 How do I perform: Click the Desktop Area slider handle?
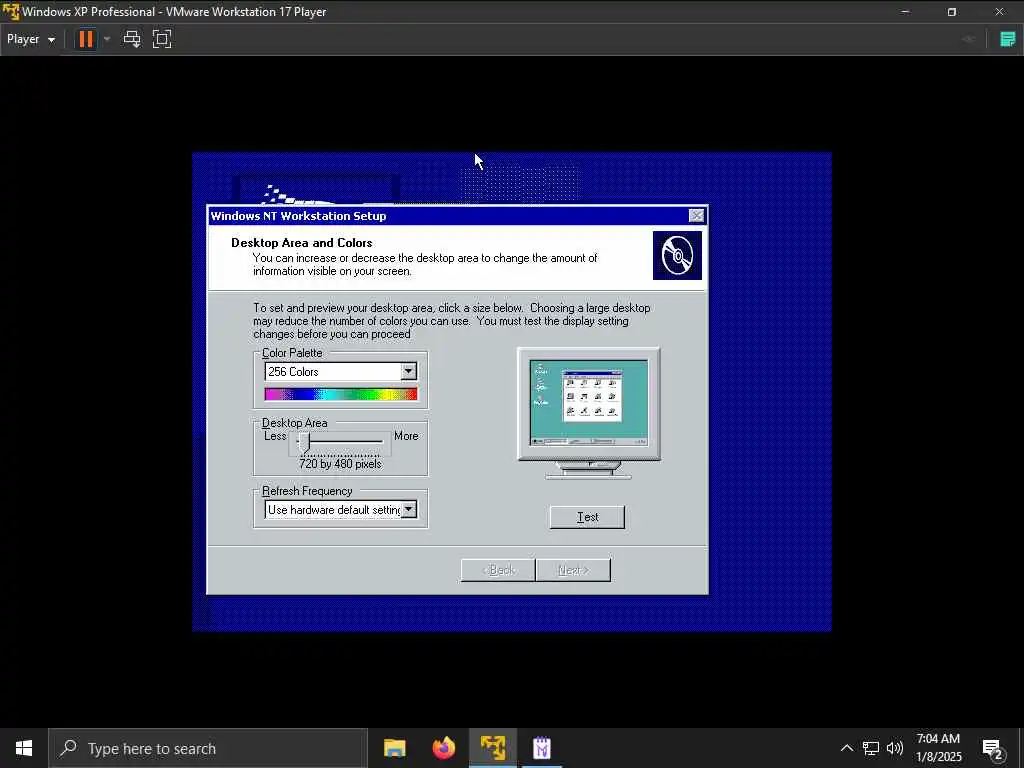click(x=306, y=443)
